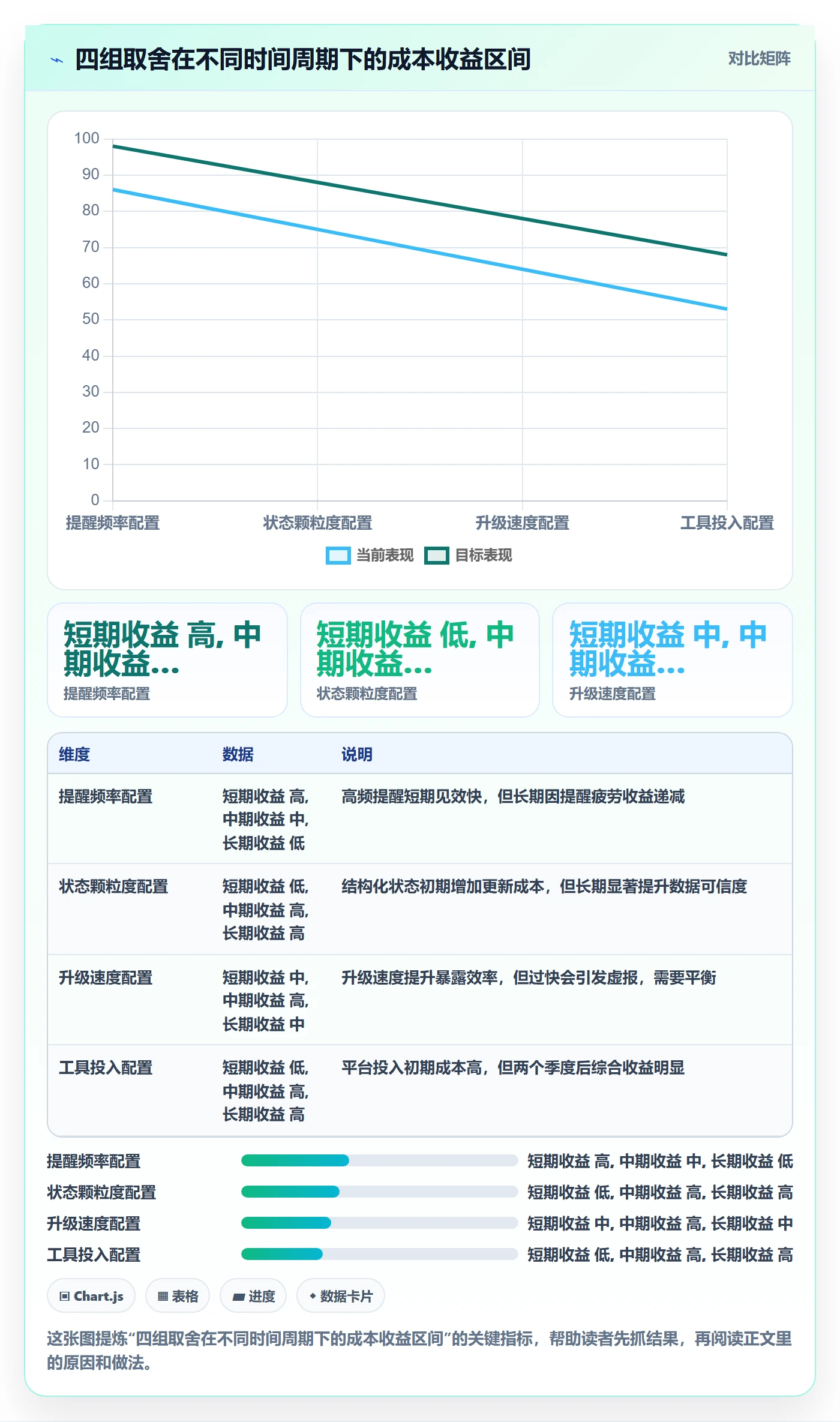Click the progress bar in the 工具投入配置 row
This screenshot has height=1422, width=840.
tap(379, 1254)
